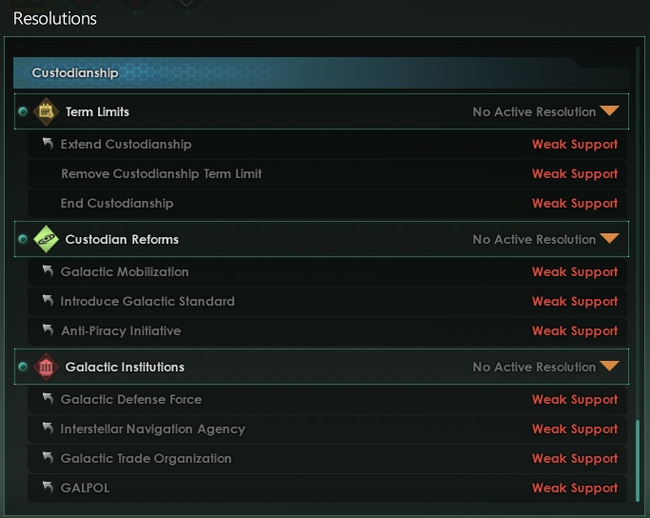Click the arrow icon beside GALPOL

coord(47,488)
